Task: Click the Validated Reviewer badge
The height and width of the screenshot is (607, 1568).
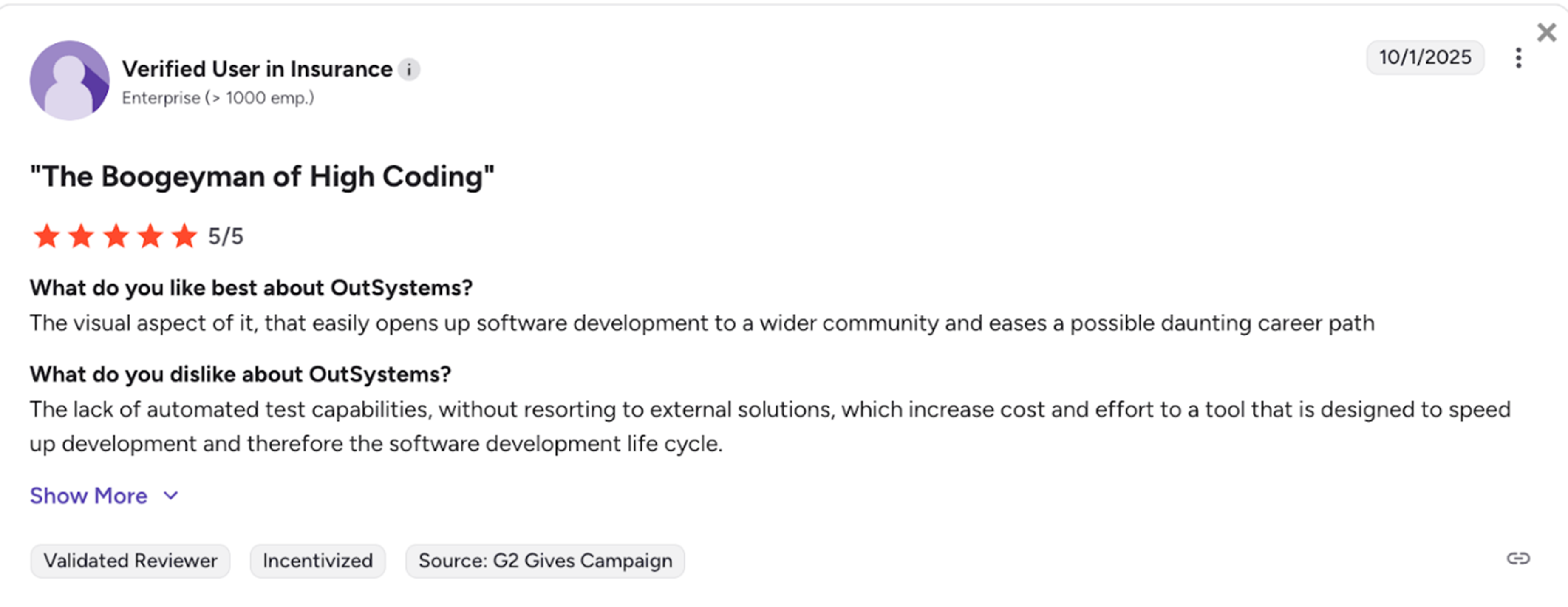Action: [x=130, y=560]
